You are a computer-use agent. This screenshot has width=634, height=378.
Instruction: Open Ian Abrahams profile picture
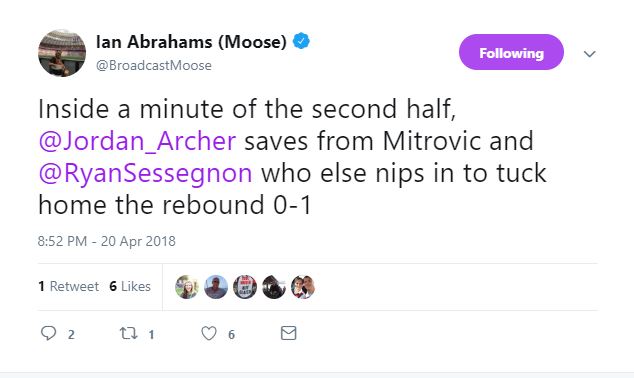click(62, 53)
